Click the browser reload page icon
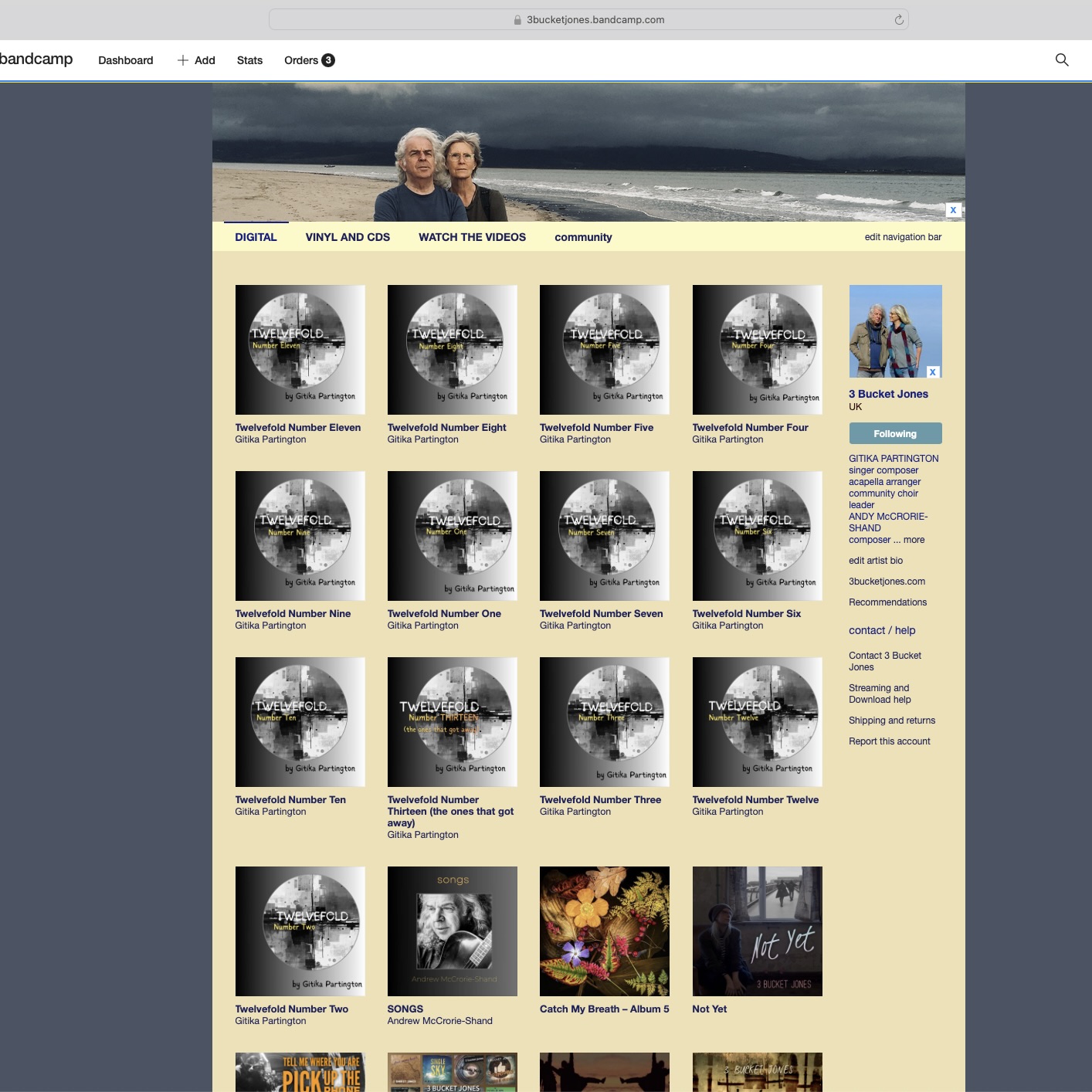The image size is (1092, 1092). tap(899, 20)
